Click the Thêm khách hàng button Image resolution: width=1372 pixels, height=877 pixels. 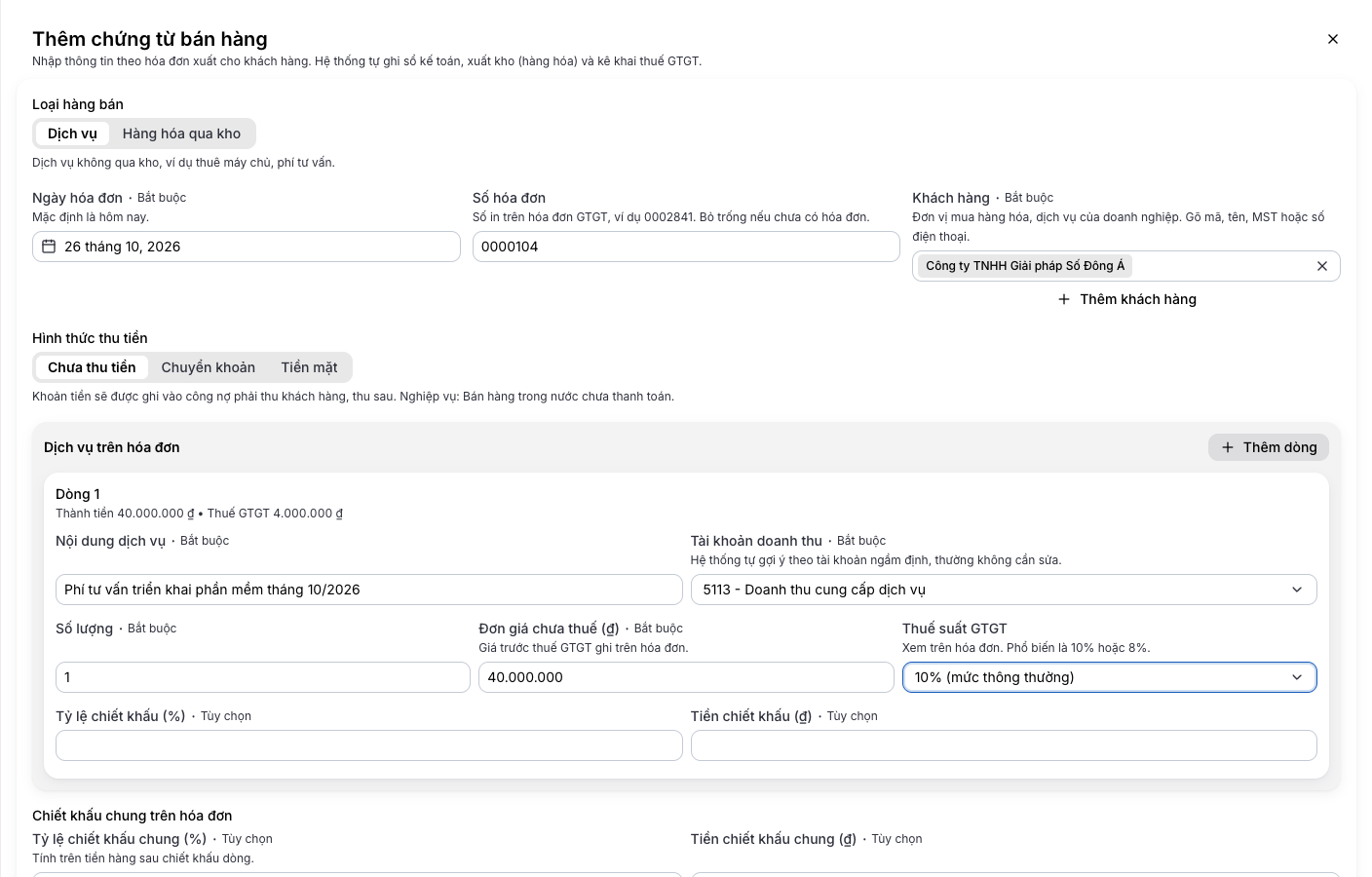pyautogui.click(x=1126, y=299)
